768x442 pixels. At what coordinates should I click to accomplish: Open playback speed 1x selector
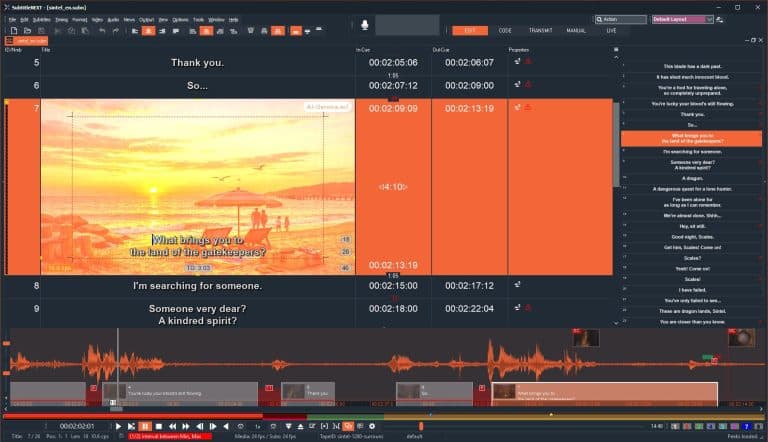[x=257, y=426]
